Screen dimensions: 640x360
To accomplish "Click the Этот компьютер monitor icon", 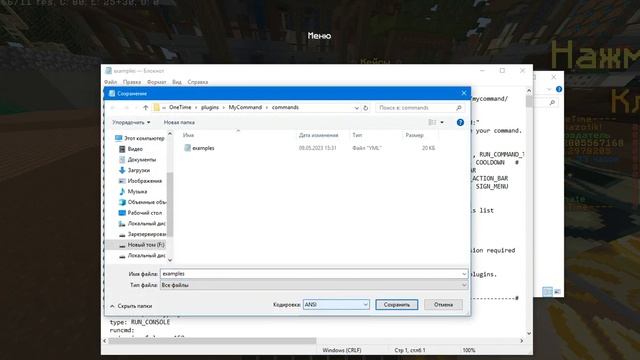I will click(119, 138).
